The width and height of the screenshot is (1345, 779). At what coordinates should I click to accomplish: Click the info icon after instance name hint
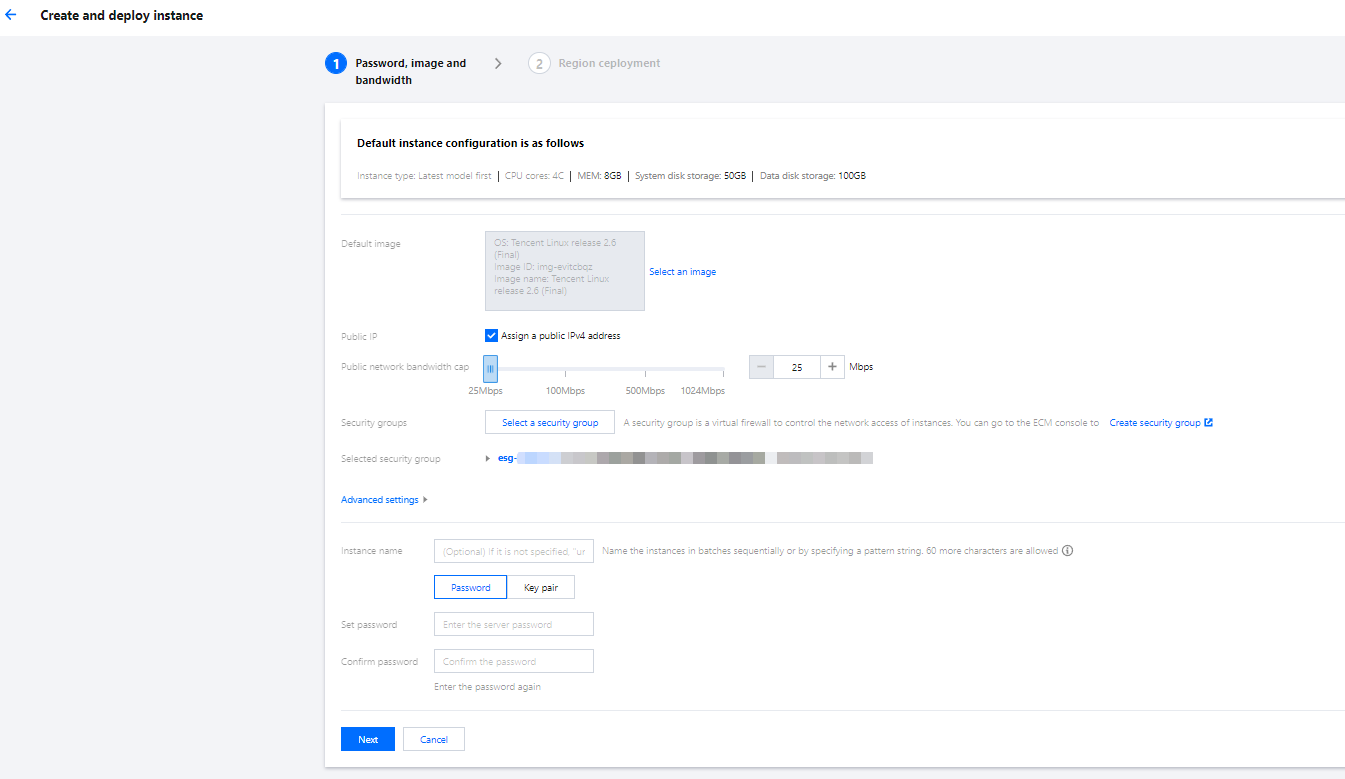pos(1067,551)
